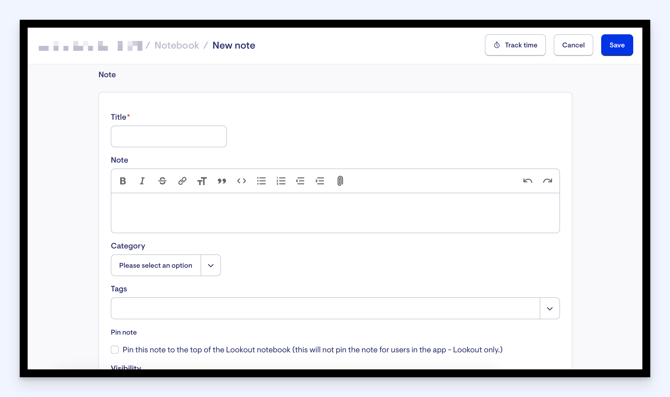670x397 pixels.
Task: Toggle heading text size
Action: coord(202,181)
